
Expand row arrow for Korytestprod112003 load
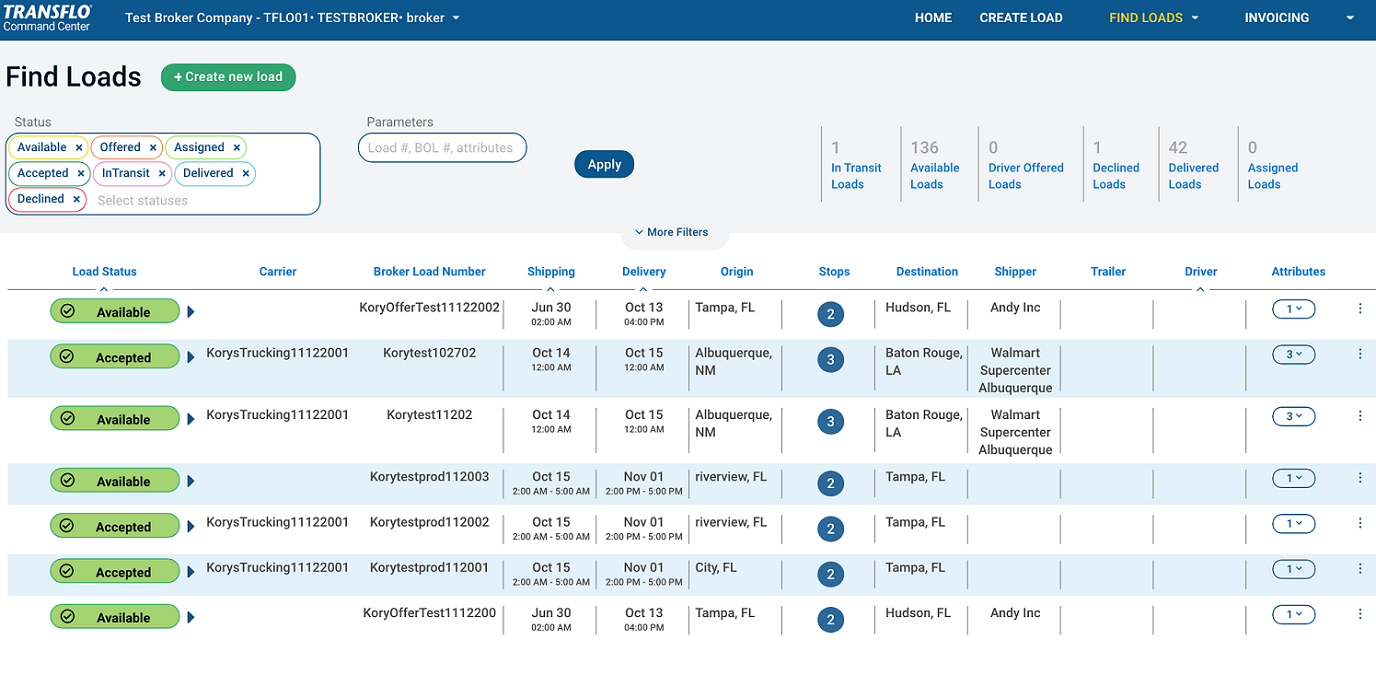(191, 481)
